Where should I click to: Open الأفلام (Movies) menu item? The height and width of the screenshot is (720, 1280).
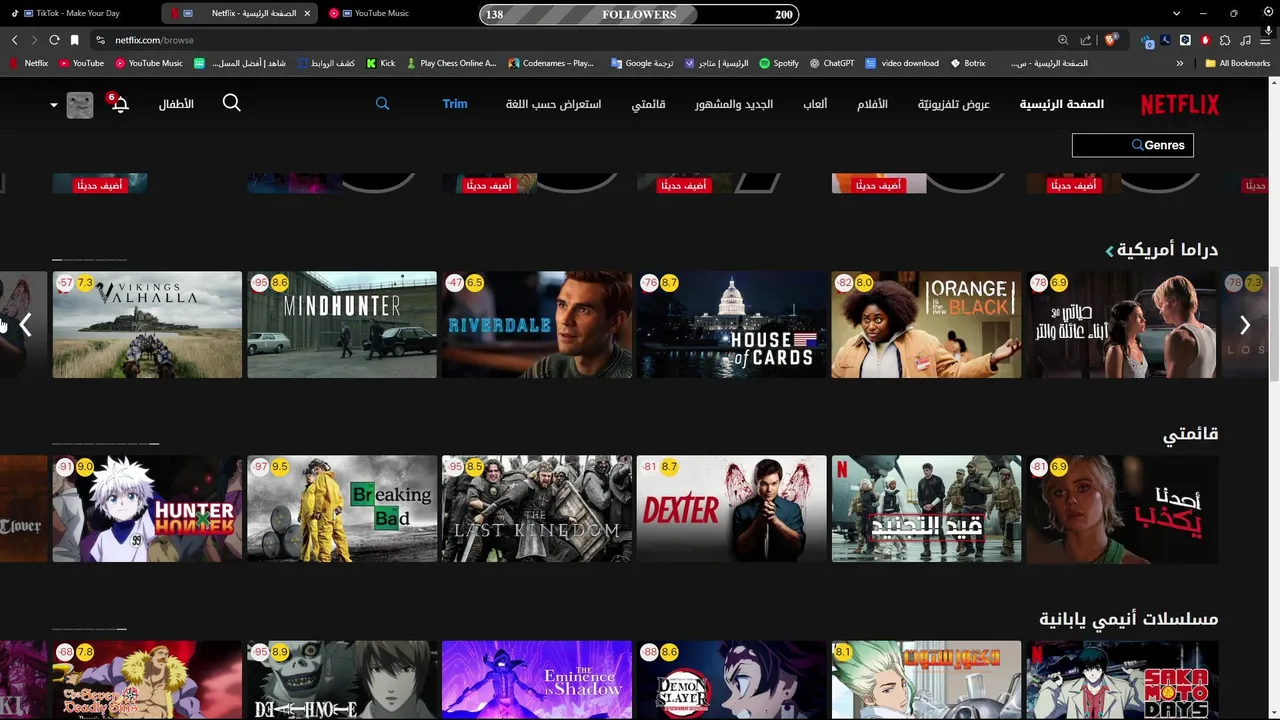coord(872,104)
